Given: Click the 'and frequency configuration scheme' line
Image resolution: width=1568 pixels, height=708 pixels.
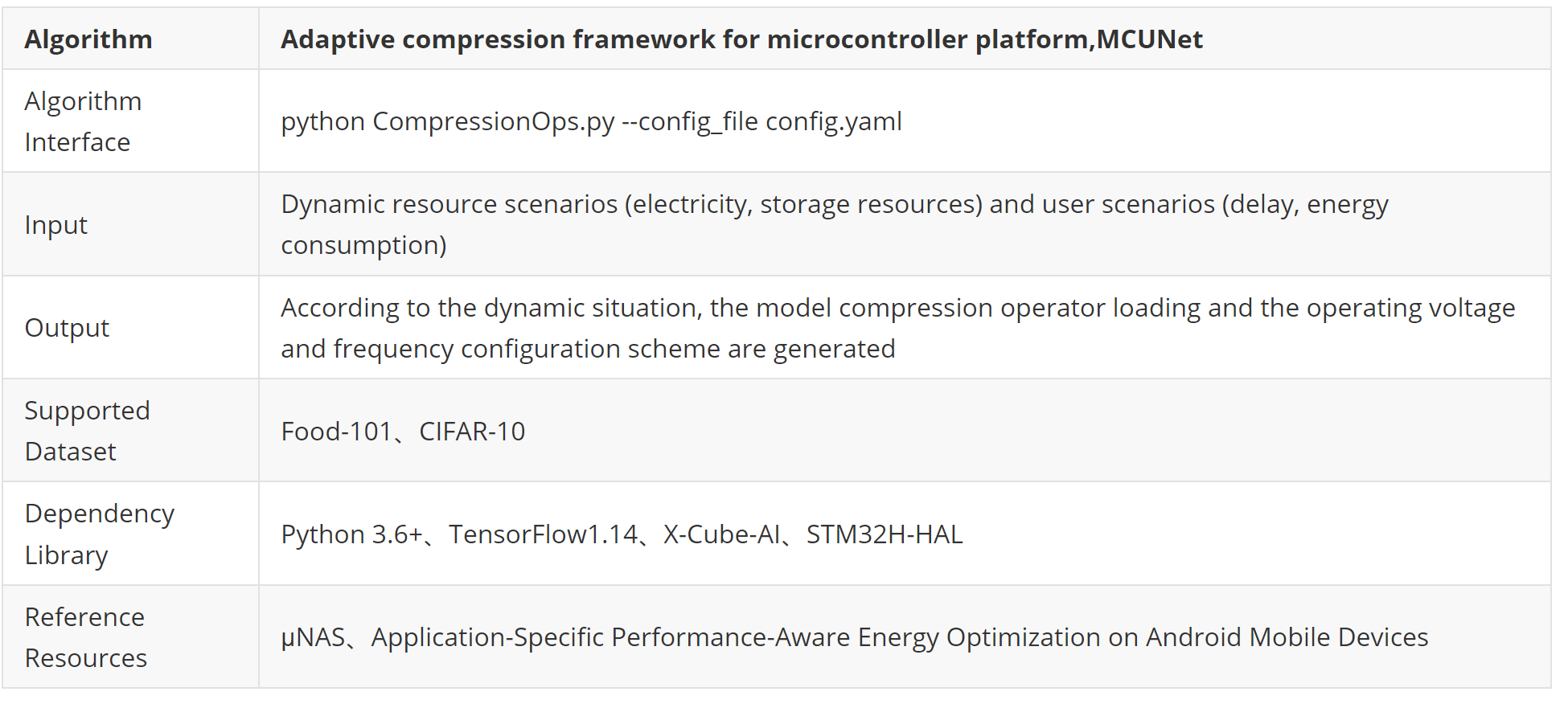Looking at the screenshot, I should [x=588, y=349].
